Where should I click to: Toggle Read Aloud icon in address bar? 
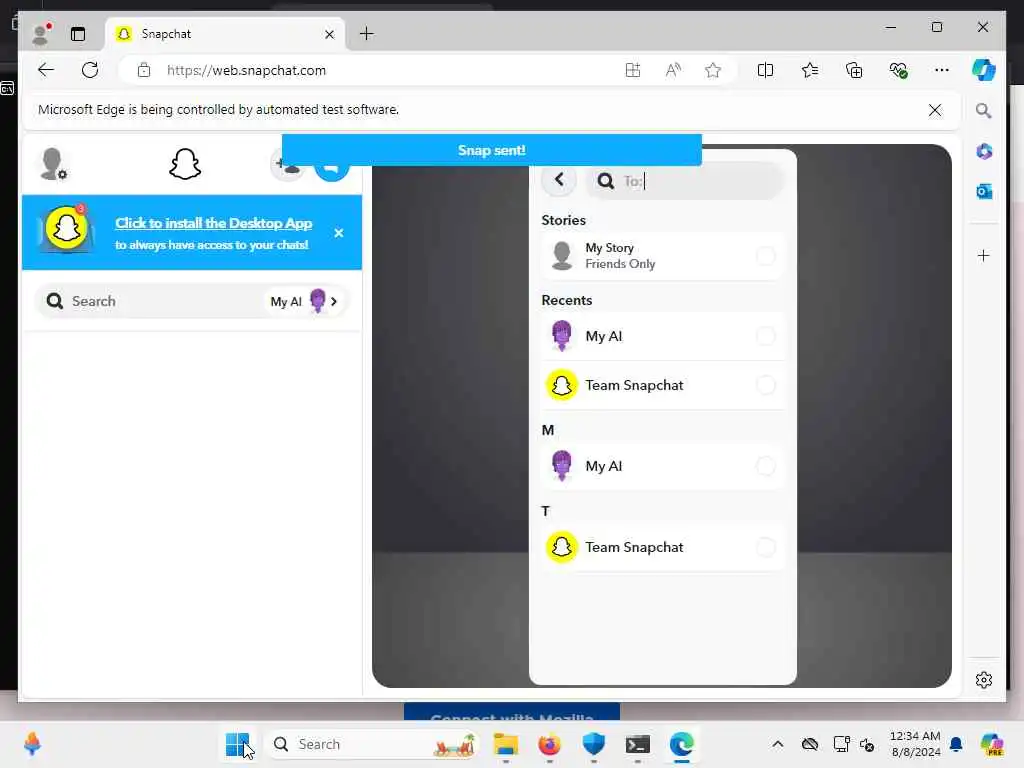tap(673, 70)
